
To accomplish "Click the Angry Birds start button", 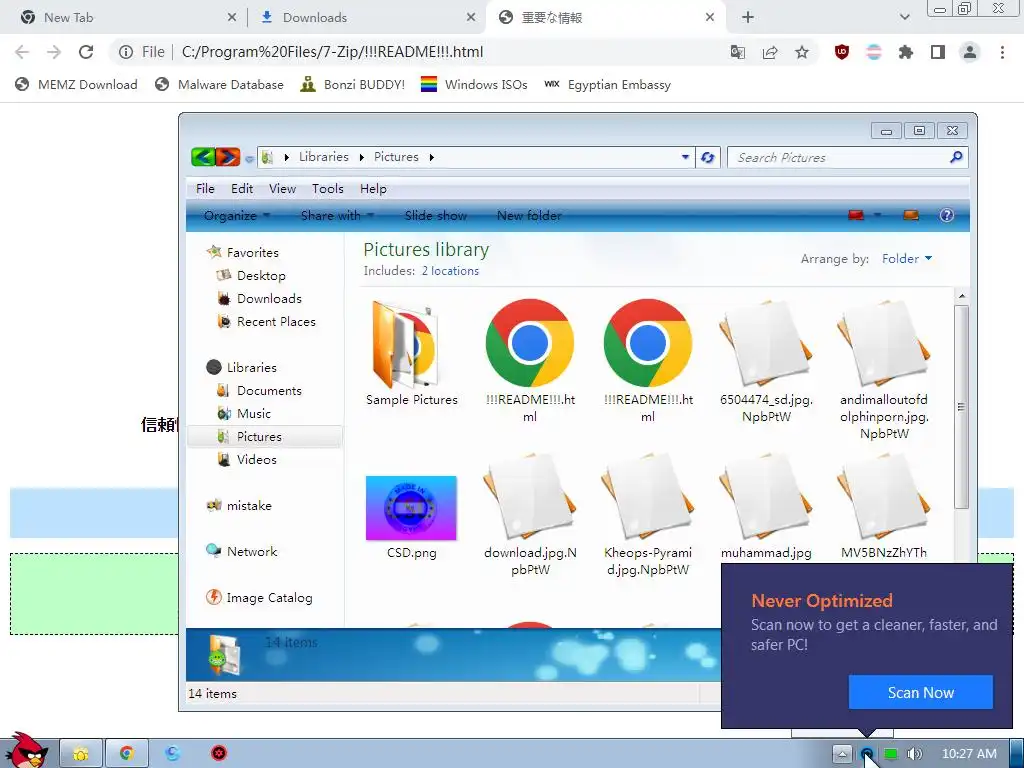I will [26, 751].
